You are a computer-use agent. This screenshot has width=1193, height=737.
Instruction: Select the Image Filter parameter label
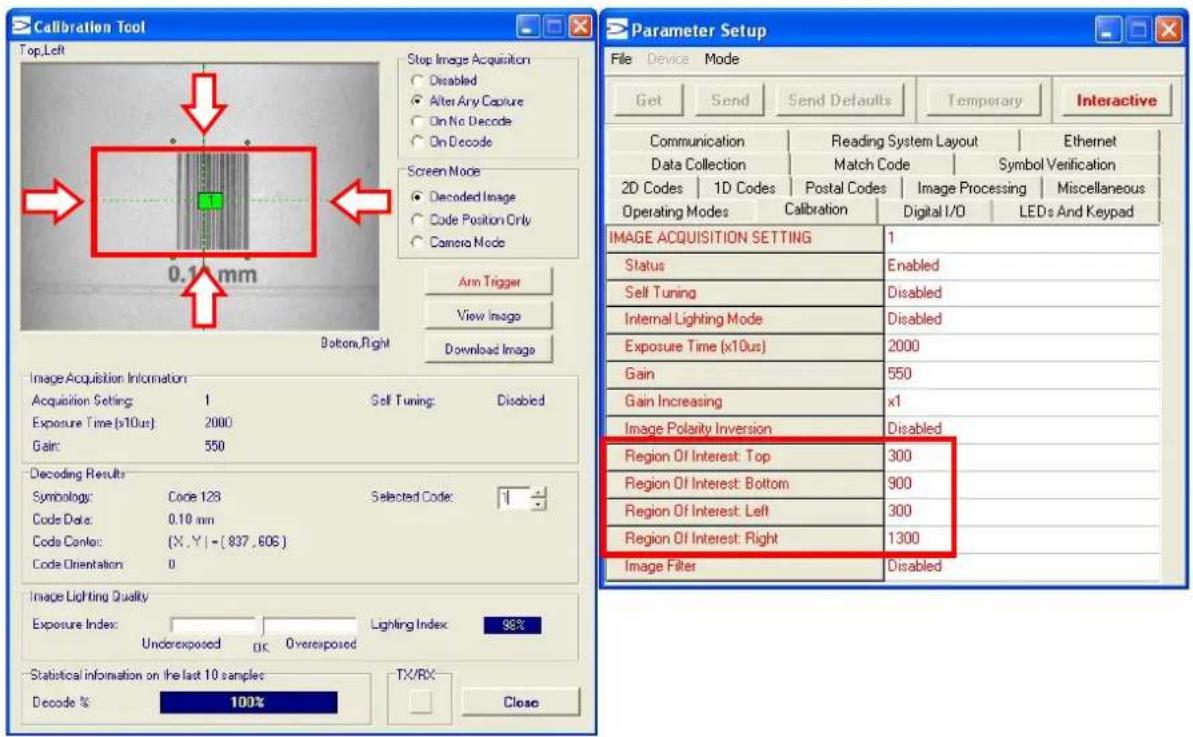coord(660,566)
